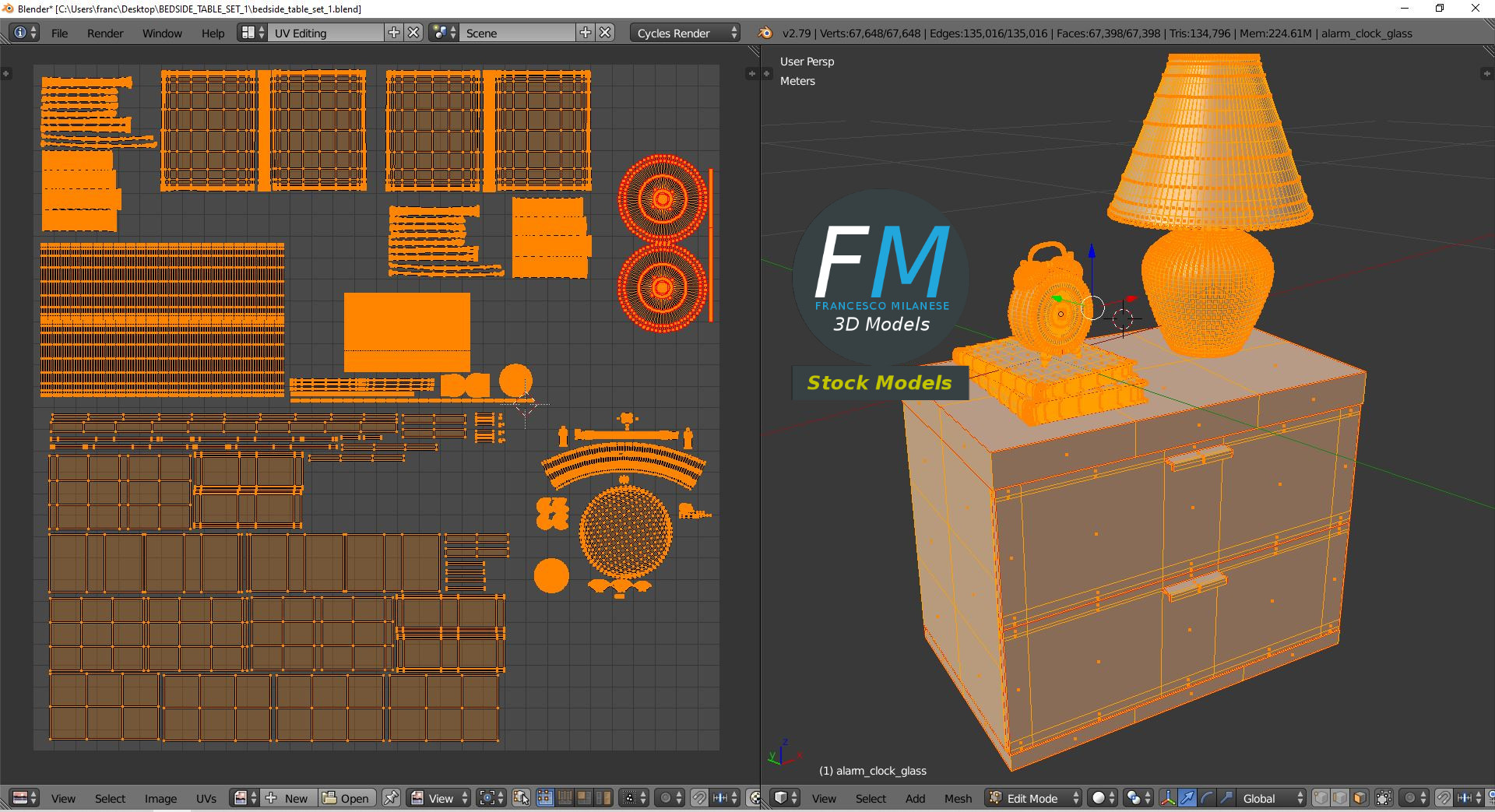Screen dimensions: 1495x812
Task: Enable the rotate manipulator
Action: coord(1207,798)
